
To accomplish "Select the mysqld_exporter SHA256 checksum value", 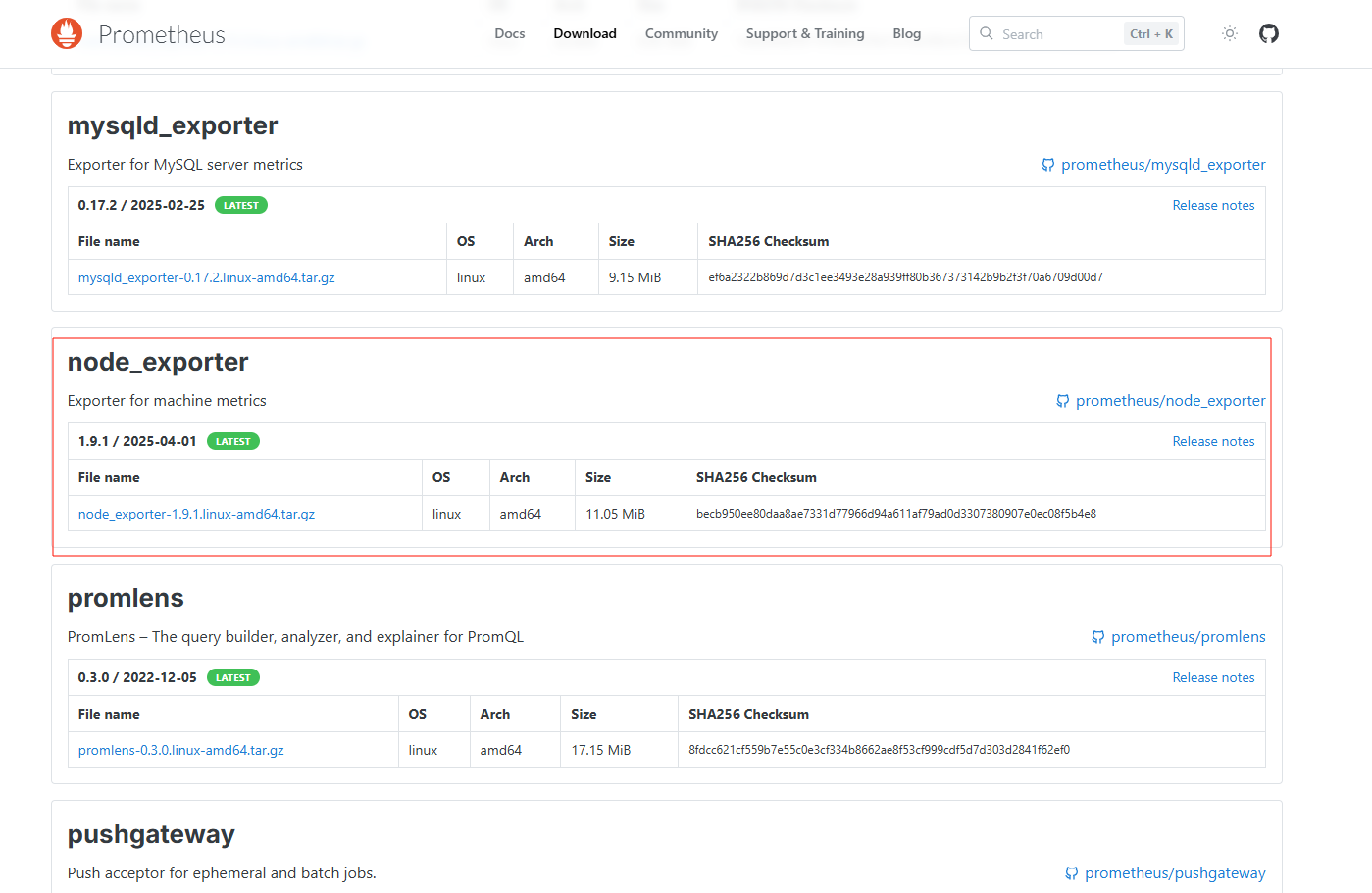I will click(905, 277).
